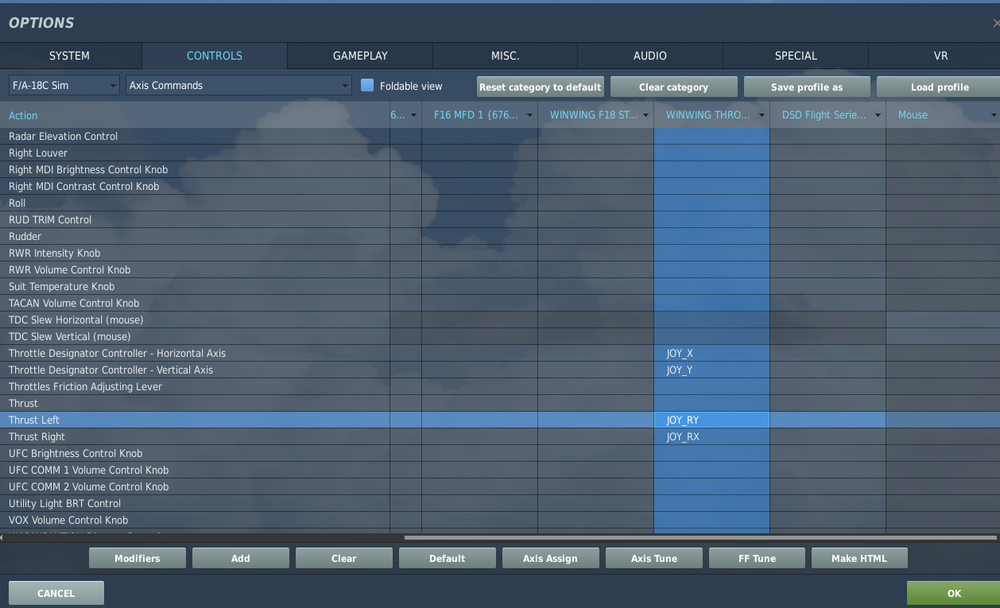Select Throttle Designator Controller Horizontal Axis row
Image resolution: width=1000 pixels, height=608 pixels.
pyautogui.click(x=500, y=353)
